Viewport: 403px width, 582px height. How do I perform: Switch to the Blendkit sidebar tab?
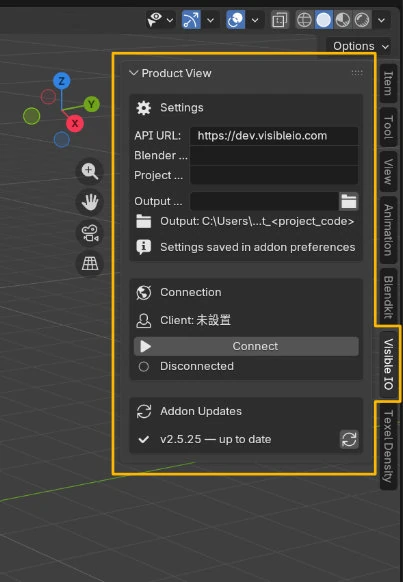[x=388, y=297]
